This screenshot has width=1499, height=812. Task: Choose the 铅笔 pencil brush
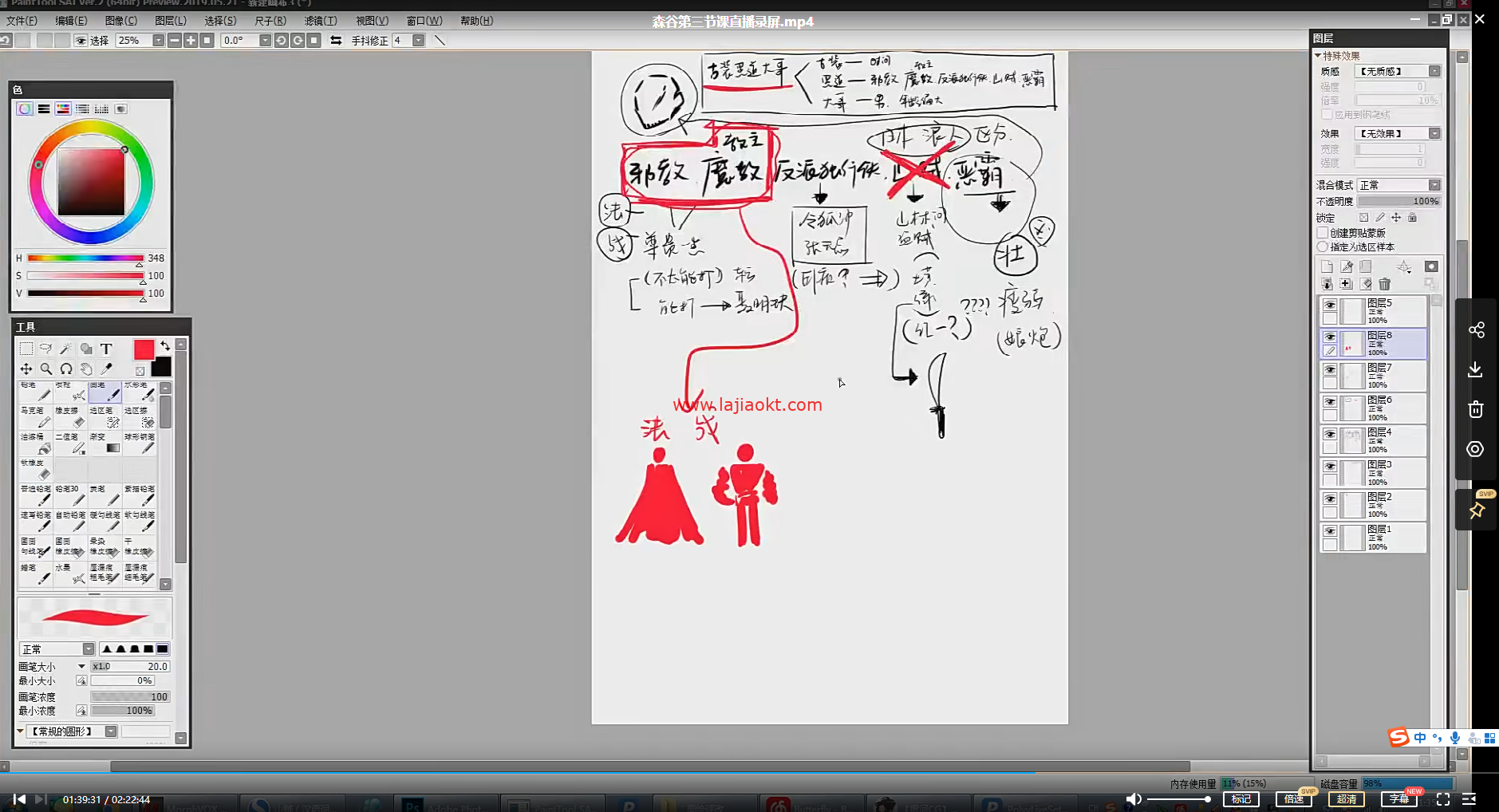[x=35, y=391]
